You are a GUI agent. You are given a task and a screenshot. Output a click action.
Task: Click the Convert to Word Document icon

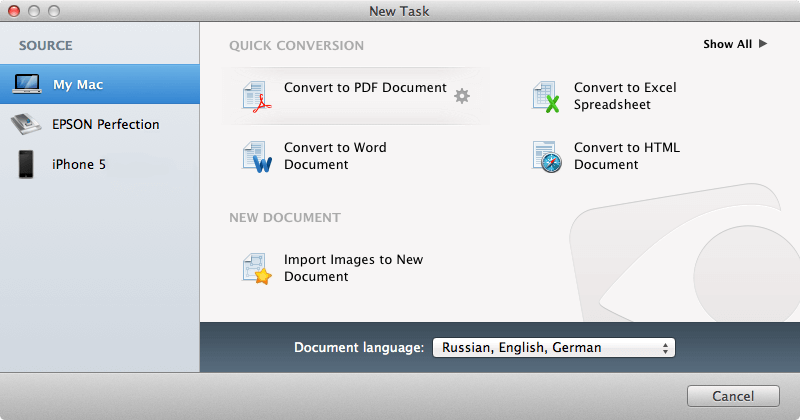pos(256,156)
